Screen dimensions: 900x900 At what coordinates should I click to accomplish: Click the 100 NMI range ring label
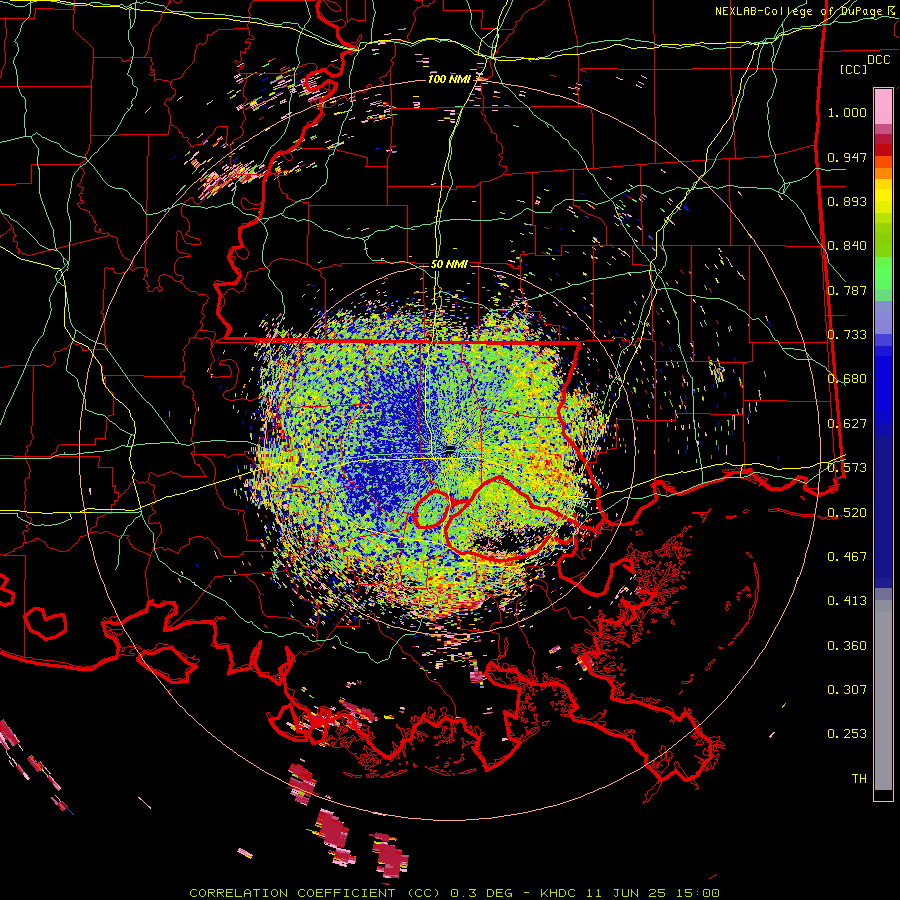coord(448,79)
